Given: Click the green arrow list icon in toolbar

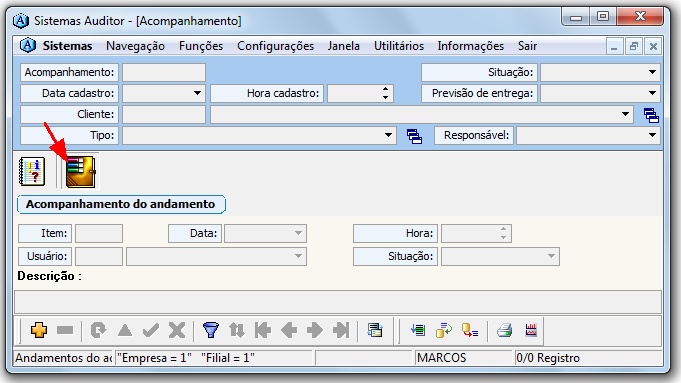Looking at the screenshot, I should pos(418,330).
